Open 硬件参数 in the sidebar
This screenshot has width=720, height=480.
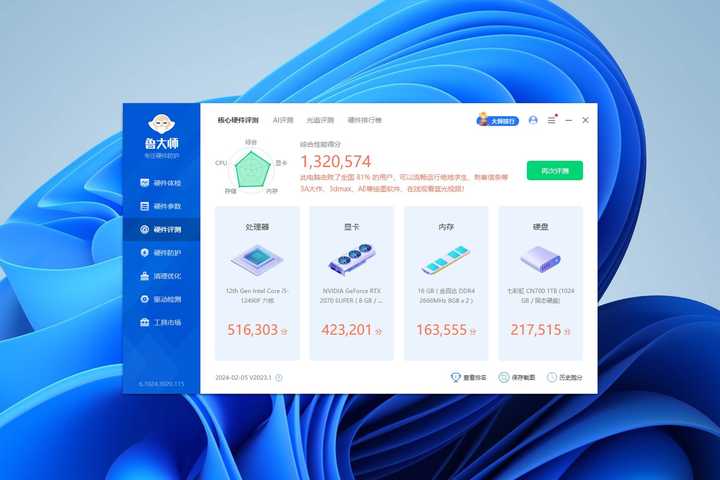161,206
